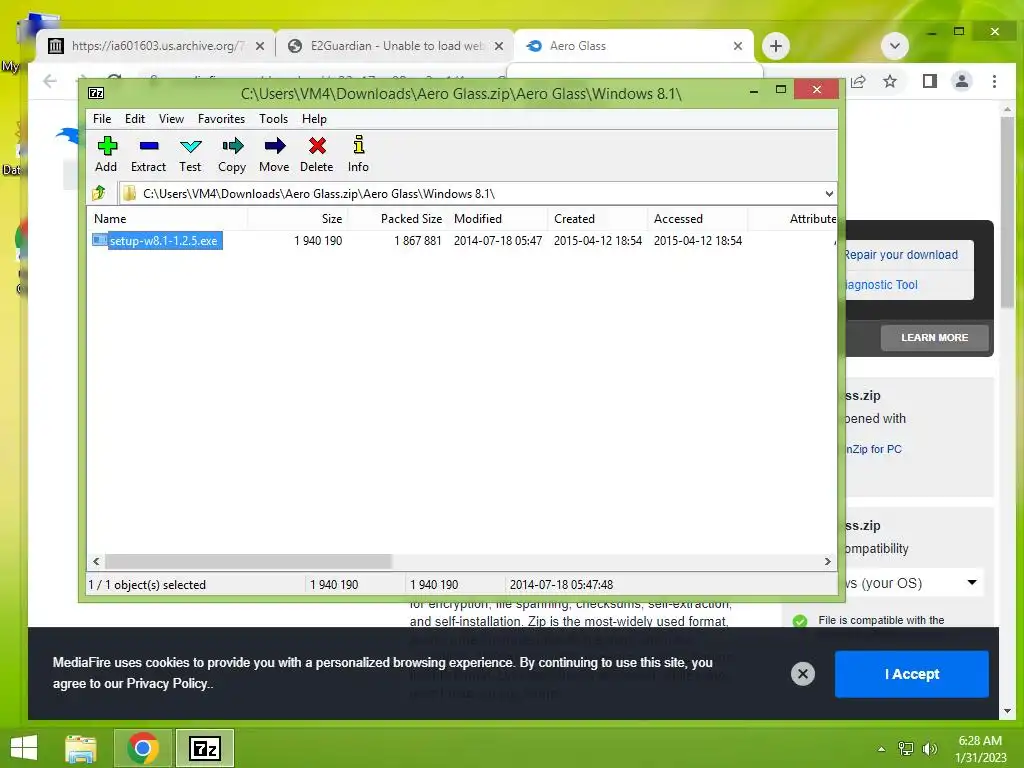Share this page in Chrome
This screenshot has width=1024, height=768.
pyautogui.click(x=858, y=82)
